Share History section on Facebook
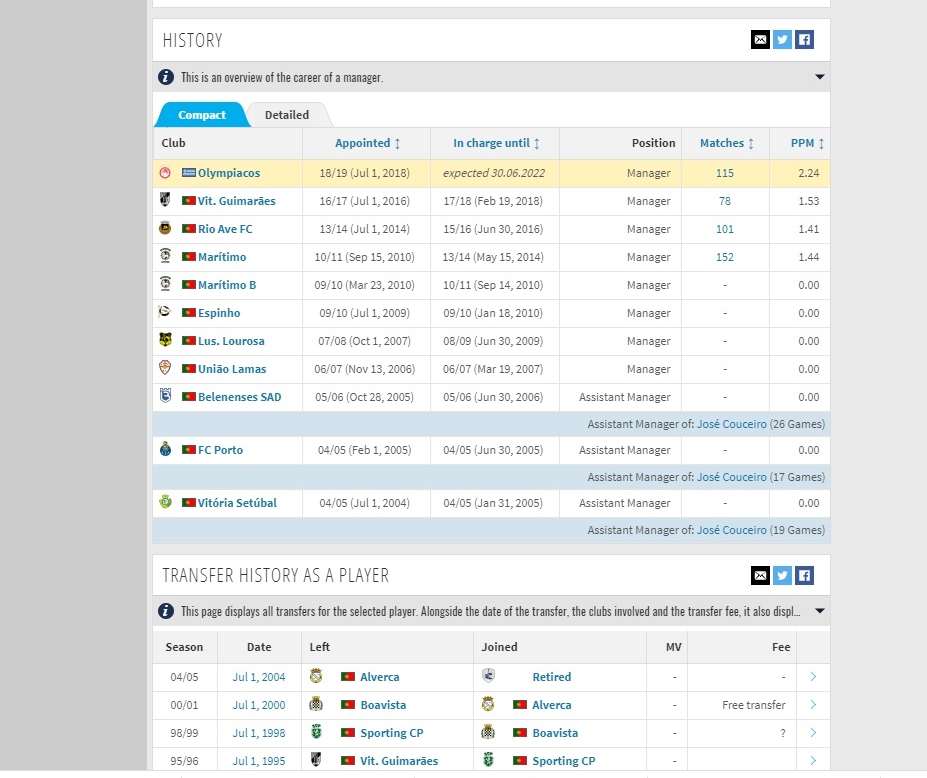 (804, 40)
